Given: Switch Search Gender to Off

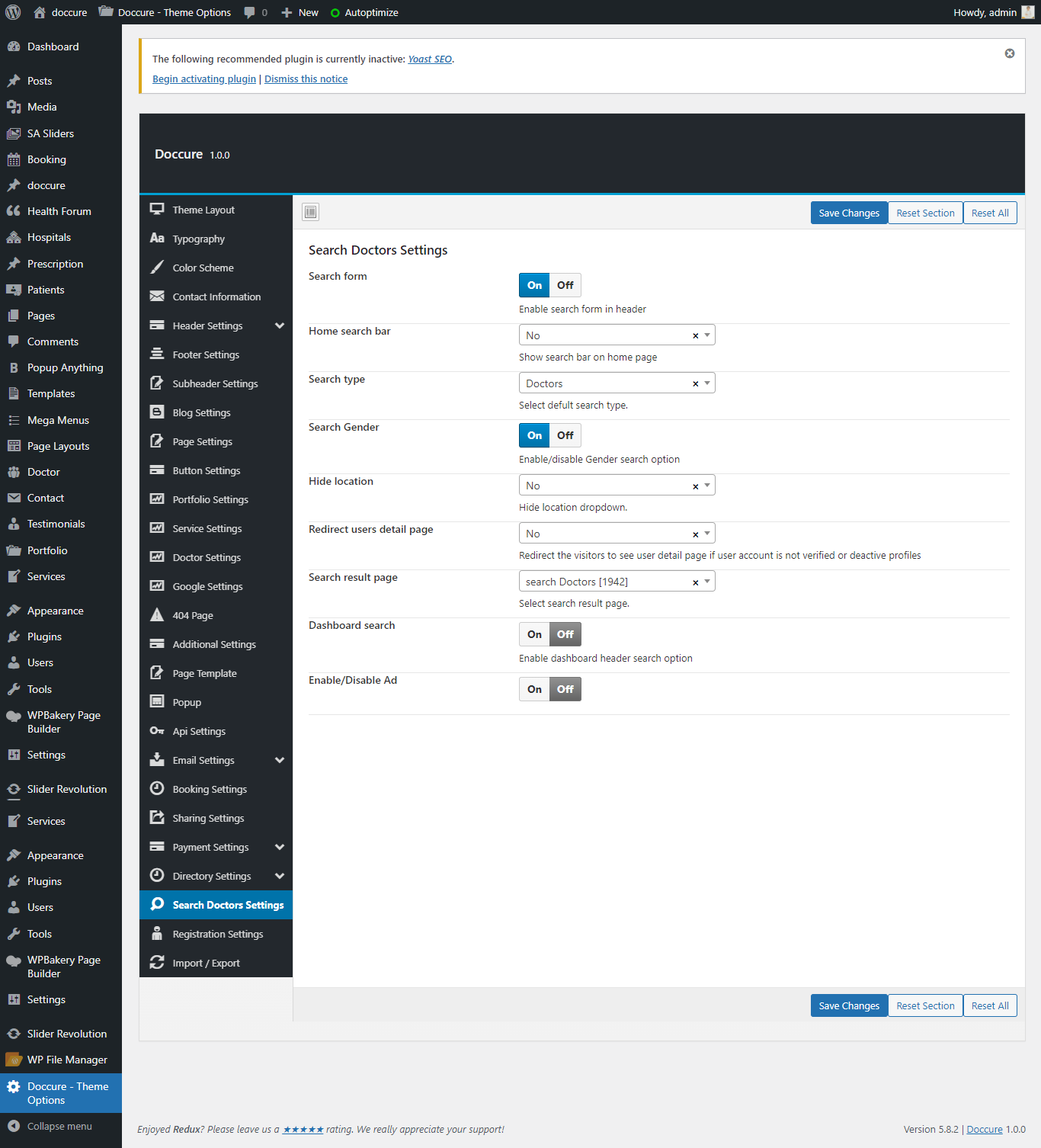Looking at the screenshot, I should pyautogui.click(x=565, y=435).
